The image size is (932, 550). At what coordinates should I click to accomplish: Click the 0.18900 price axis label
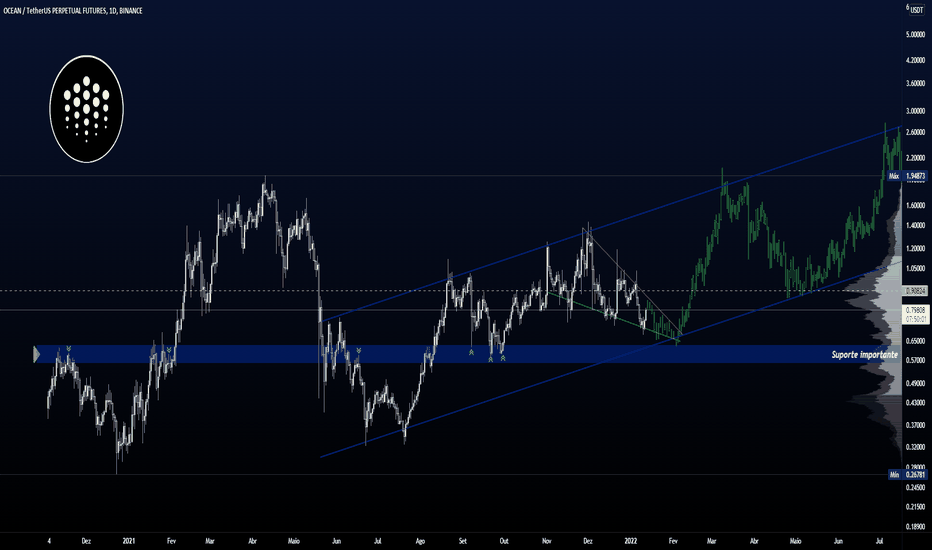pos(915,527)
